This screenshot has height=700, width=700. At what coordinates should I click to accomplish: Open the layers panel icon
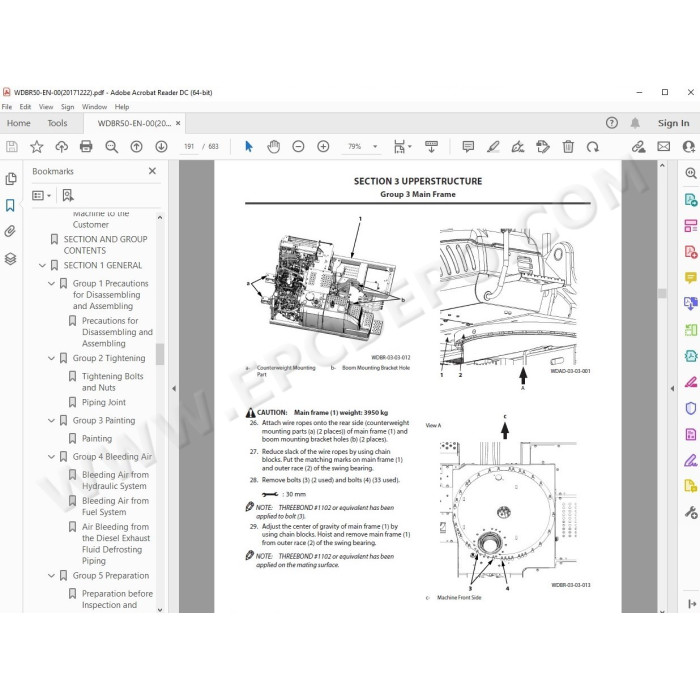(11, 258)
